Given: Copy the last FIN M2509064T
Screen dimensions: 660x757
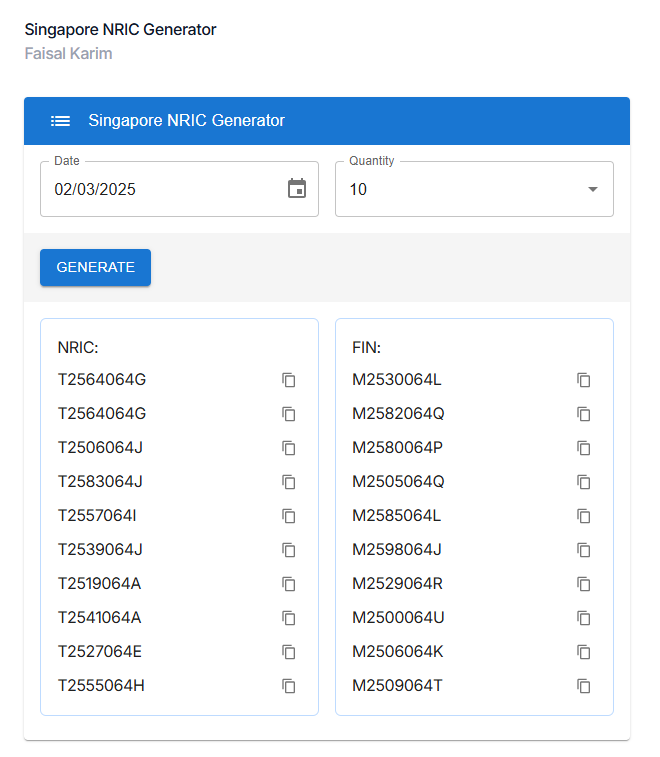Looking at the screenshot, I should 584,686.
